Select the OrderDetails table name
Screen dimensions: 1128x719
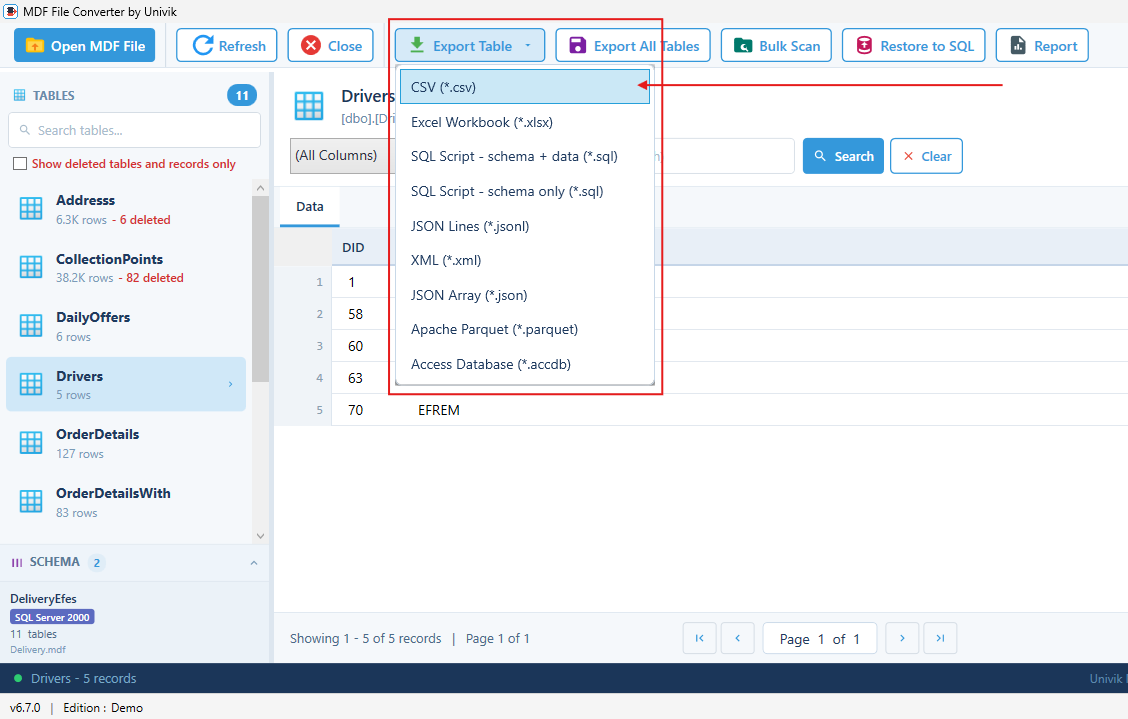click(x=97, y=434)
